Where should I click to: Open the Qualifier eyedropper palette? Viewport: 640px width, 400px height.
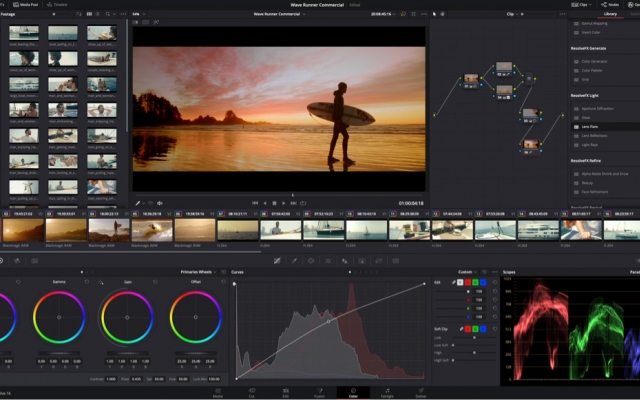pos(294,260)
